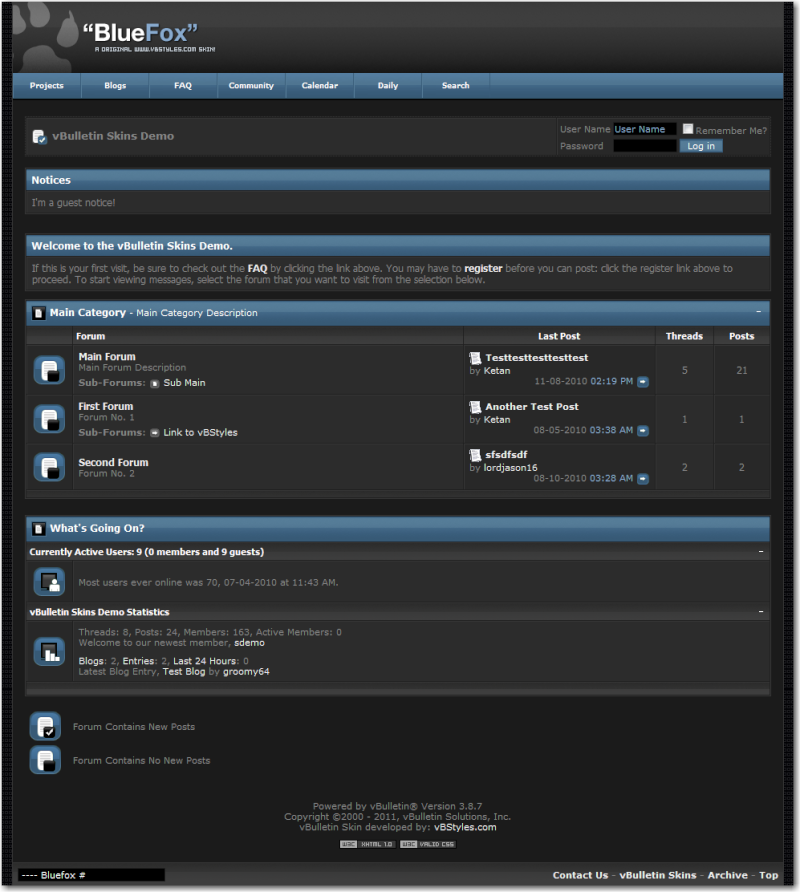Click the Second Forum status icon
The height and width of the screenshot is (892, 800).
click(50, 467)
